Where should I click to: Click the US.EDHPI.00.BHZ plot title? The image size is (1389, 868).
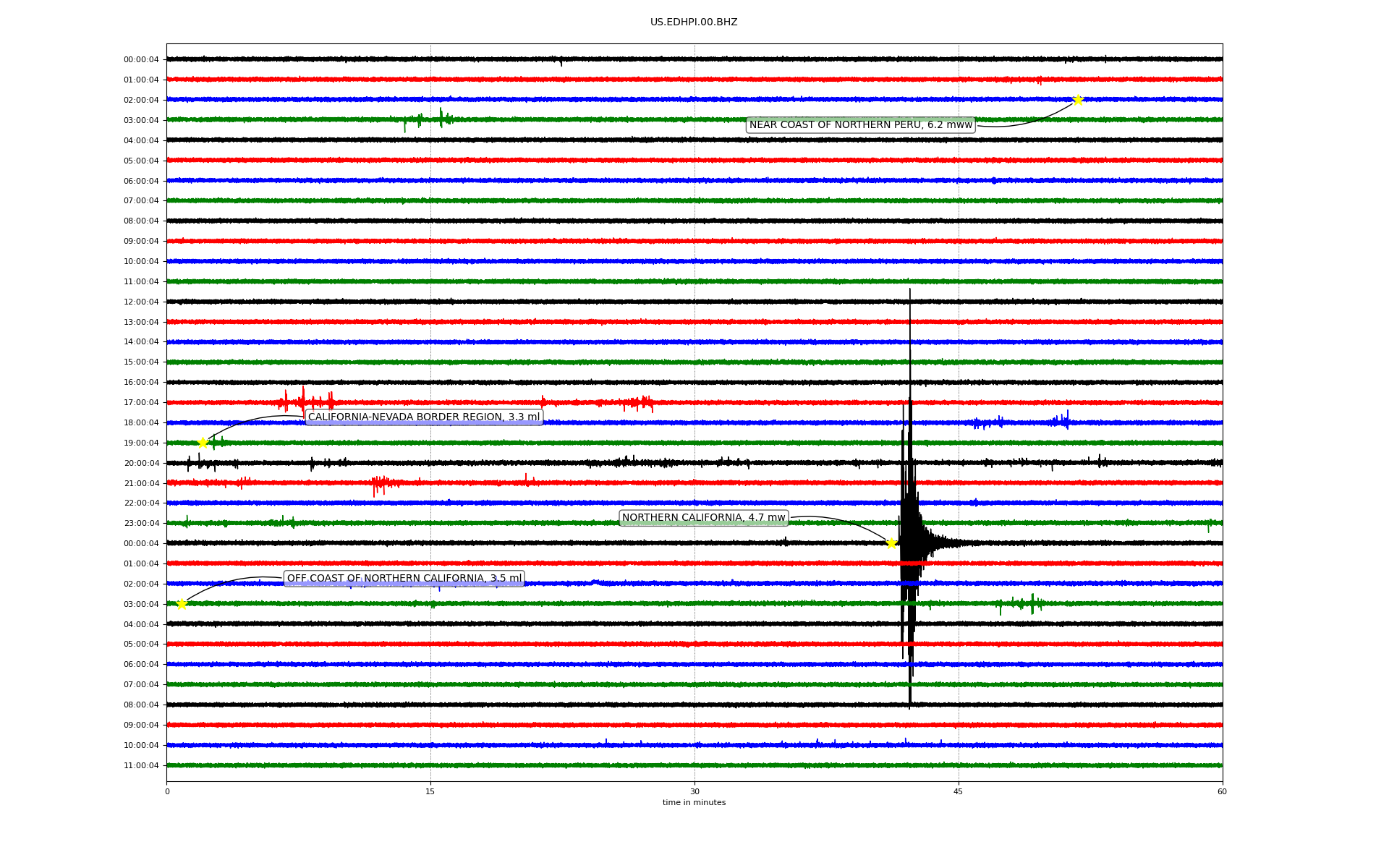(x=694, y=22)
